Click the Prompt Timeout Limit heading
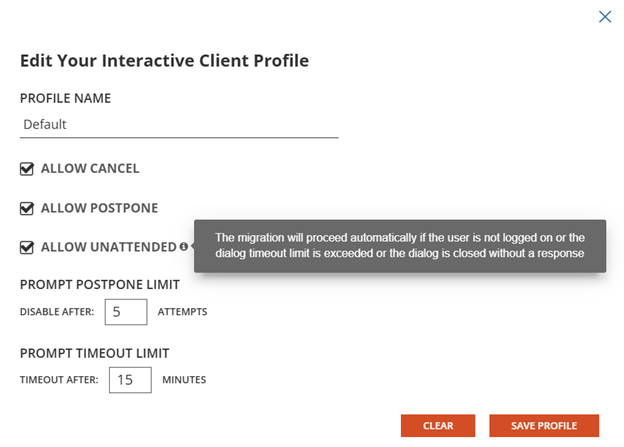The width and height of the screenshot is (624, 447). 94,352
